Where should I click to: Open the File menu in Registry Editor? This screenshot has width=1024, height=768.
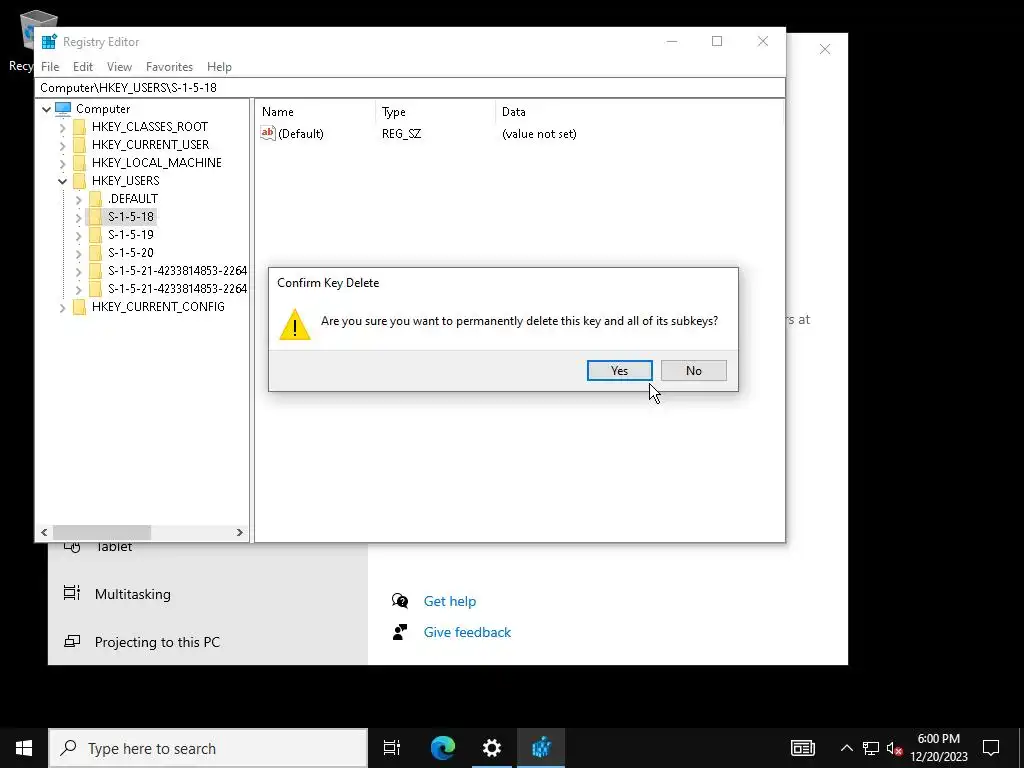[50, 67]
